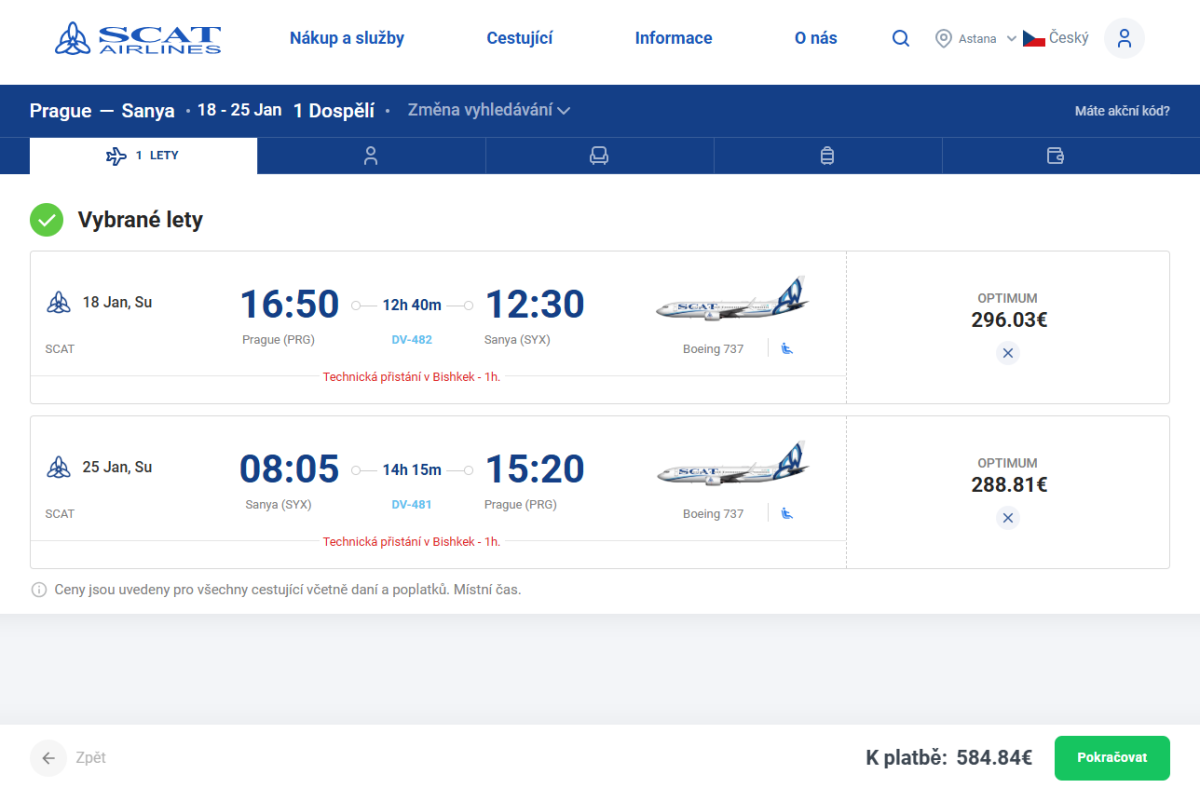Open the Informace menu
Screen dimensions: 1200x788
pos(673,39)
